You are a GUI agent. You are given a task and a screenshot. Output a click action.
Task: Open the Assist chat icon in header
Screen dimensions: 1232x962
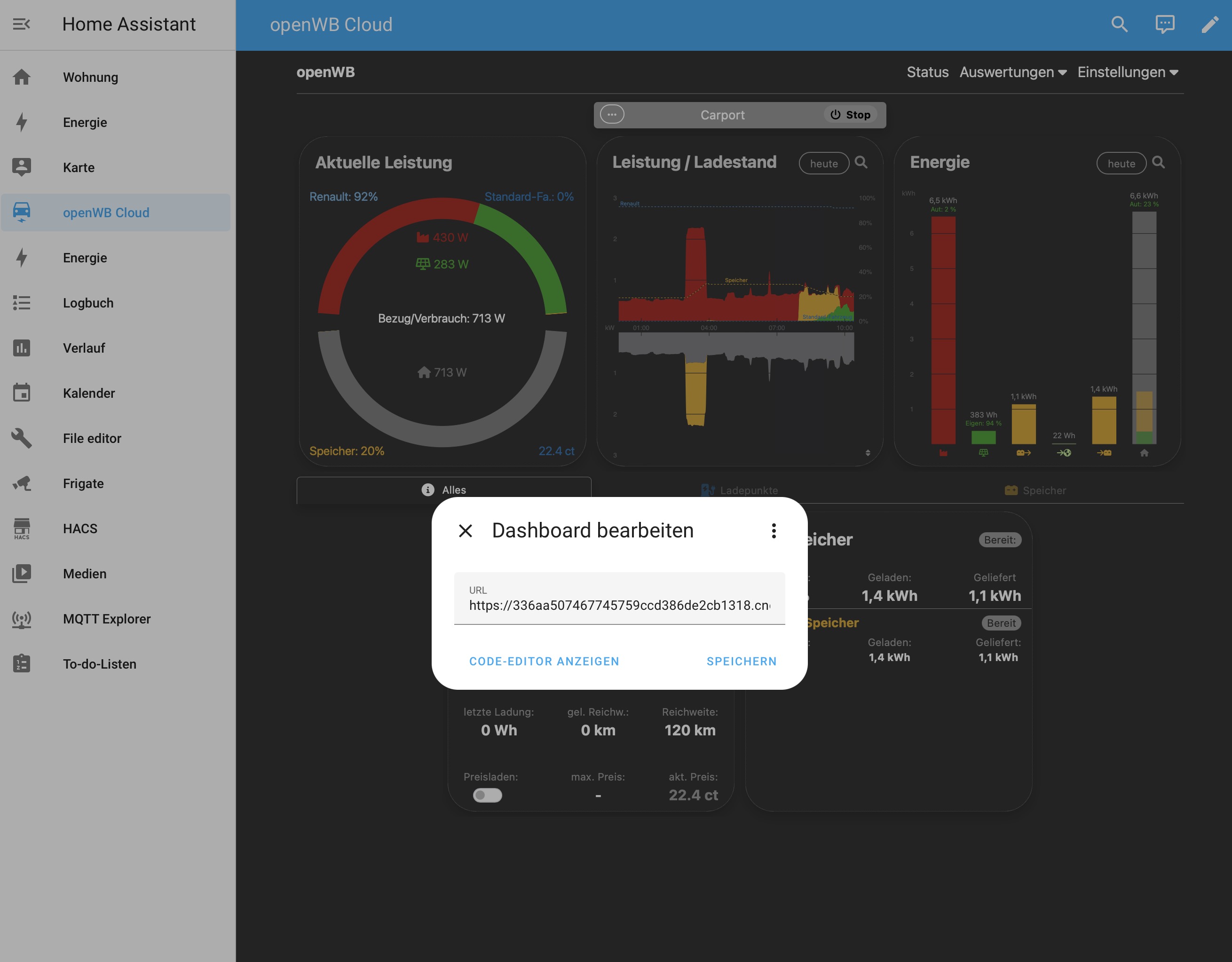coord(1165,24)
